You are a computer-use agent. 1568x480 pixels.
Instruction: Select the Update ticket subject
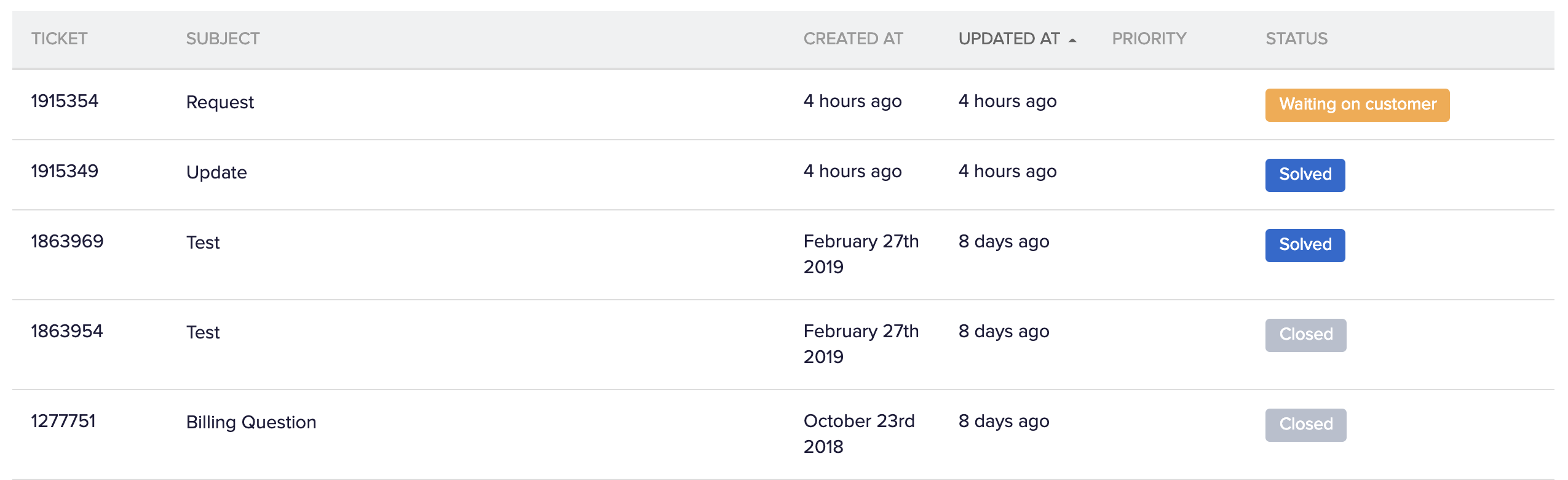[x=216, y=172]
